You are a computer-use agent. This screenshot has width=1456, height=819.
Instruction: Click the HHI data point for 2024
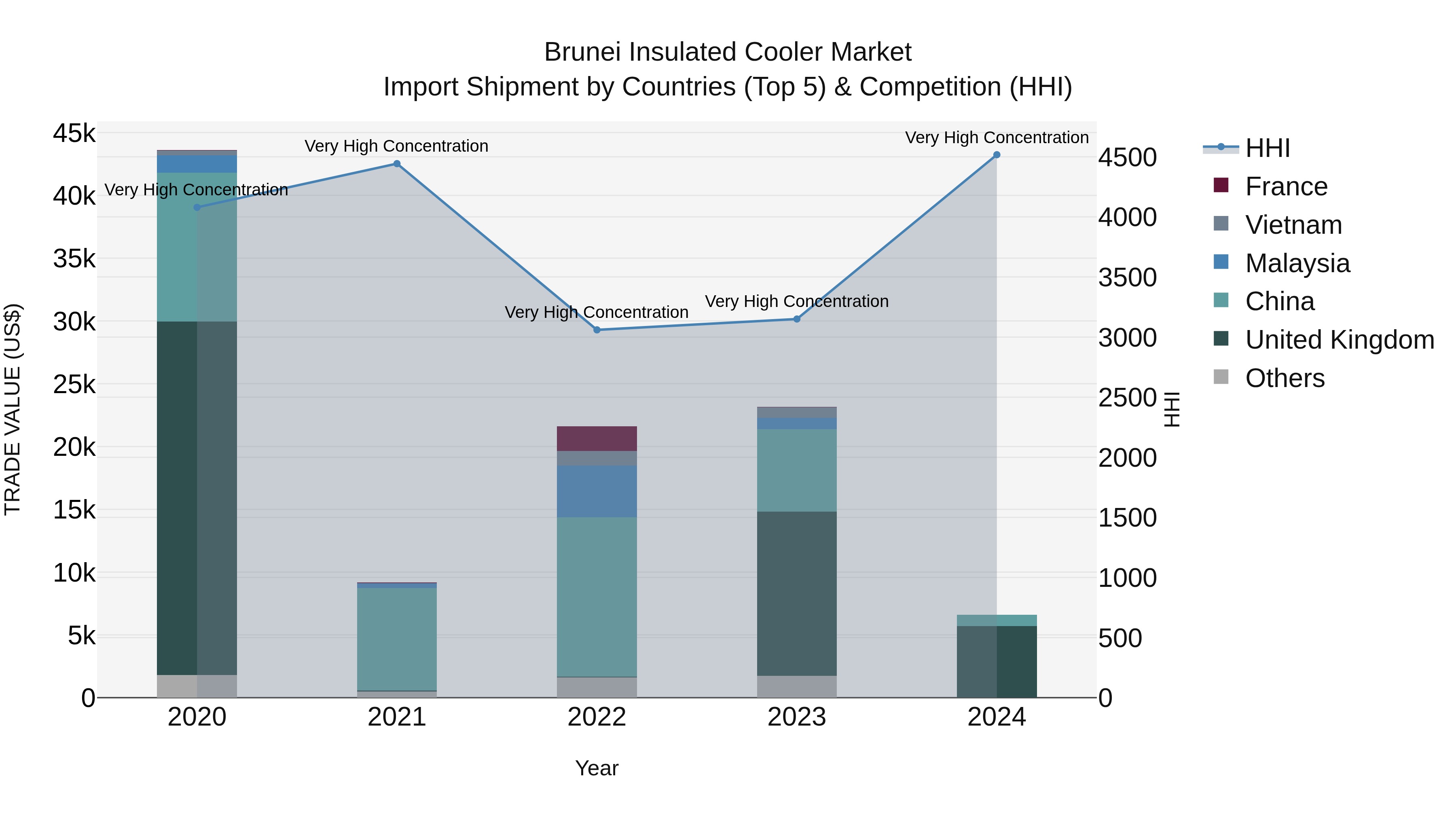tap(997, 155)
